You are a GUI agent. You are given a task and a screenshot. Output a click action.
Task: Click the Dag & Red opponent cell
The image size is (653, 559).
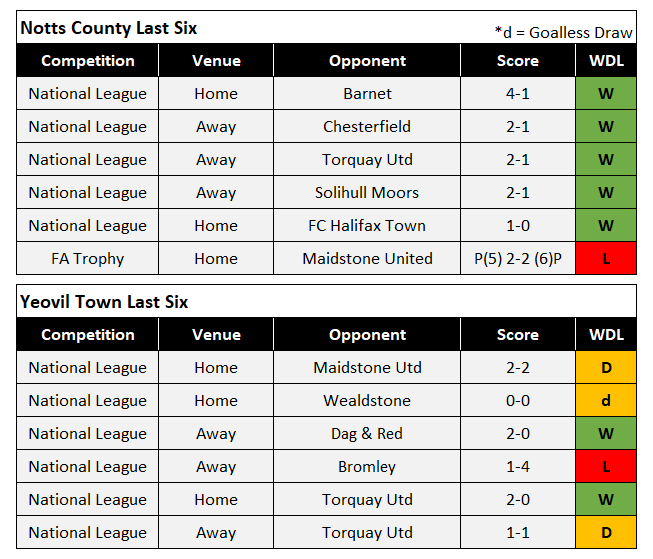click(367, 434)
